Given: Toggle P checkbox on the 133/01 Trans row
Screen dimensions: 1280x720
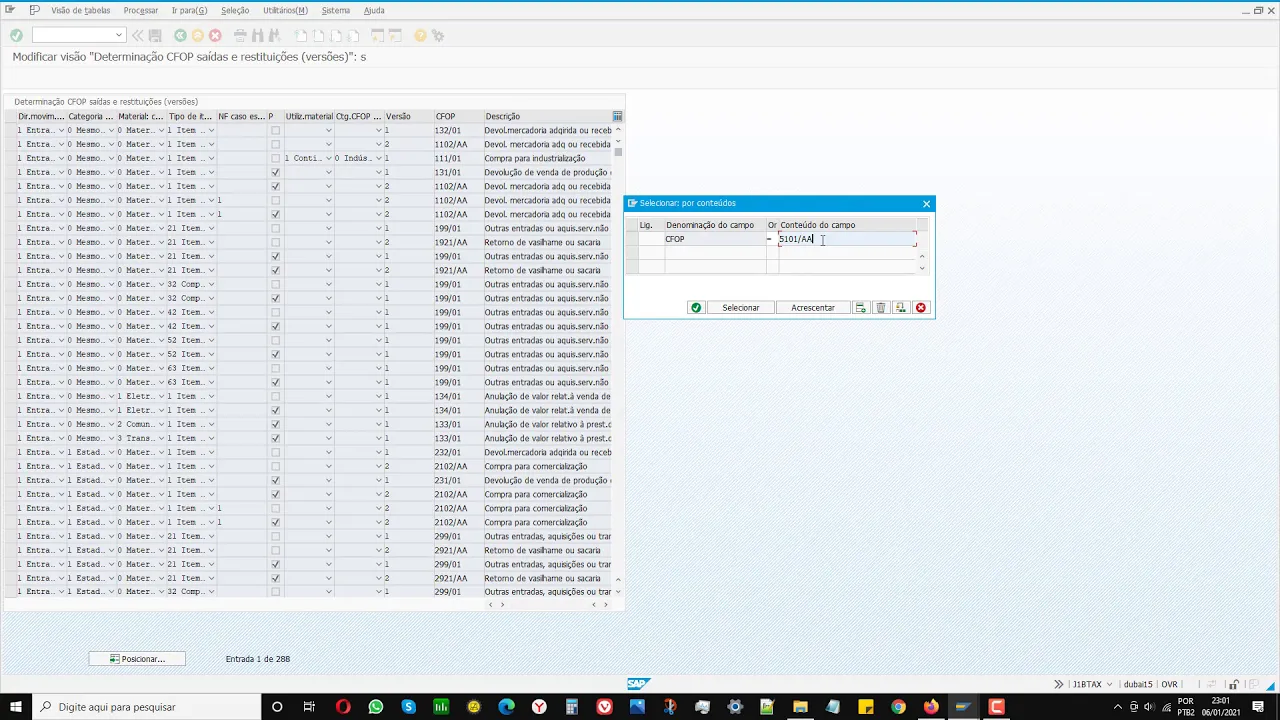Looking at the screenshot, I should coord(275,438).
